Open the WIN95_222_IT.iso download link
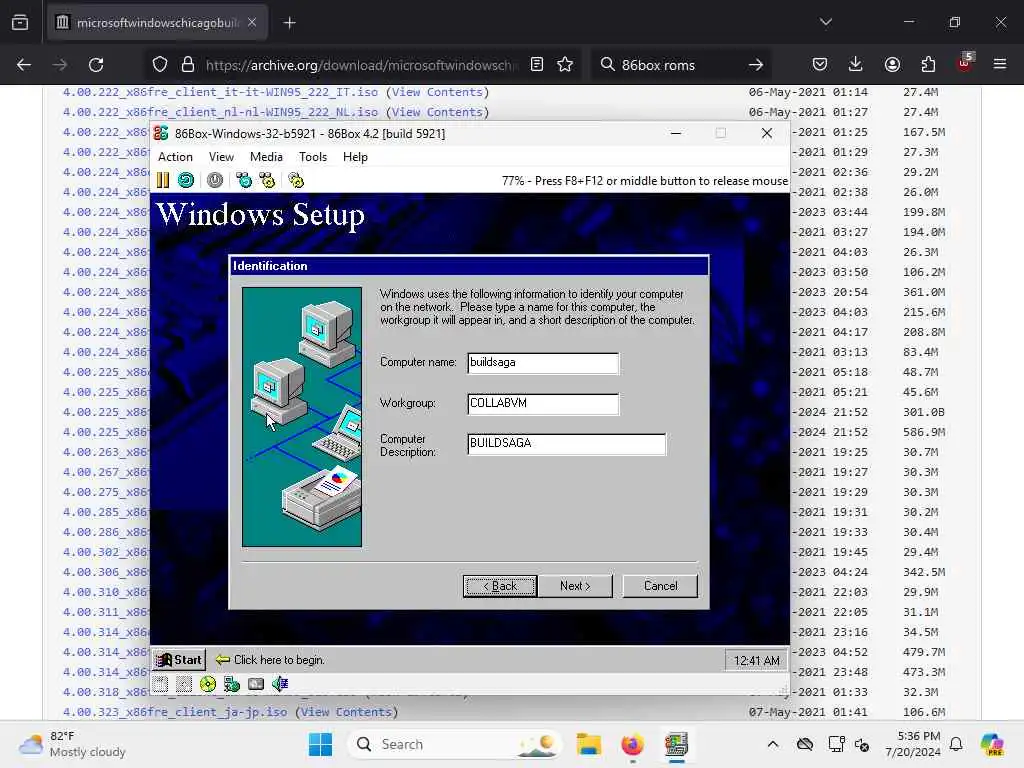This screenshot has height=768, width=1024. click(x=220, y=92)
